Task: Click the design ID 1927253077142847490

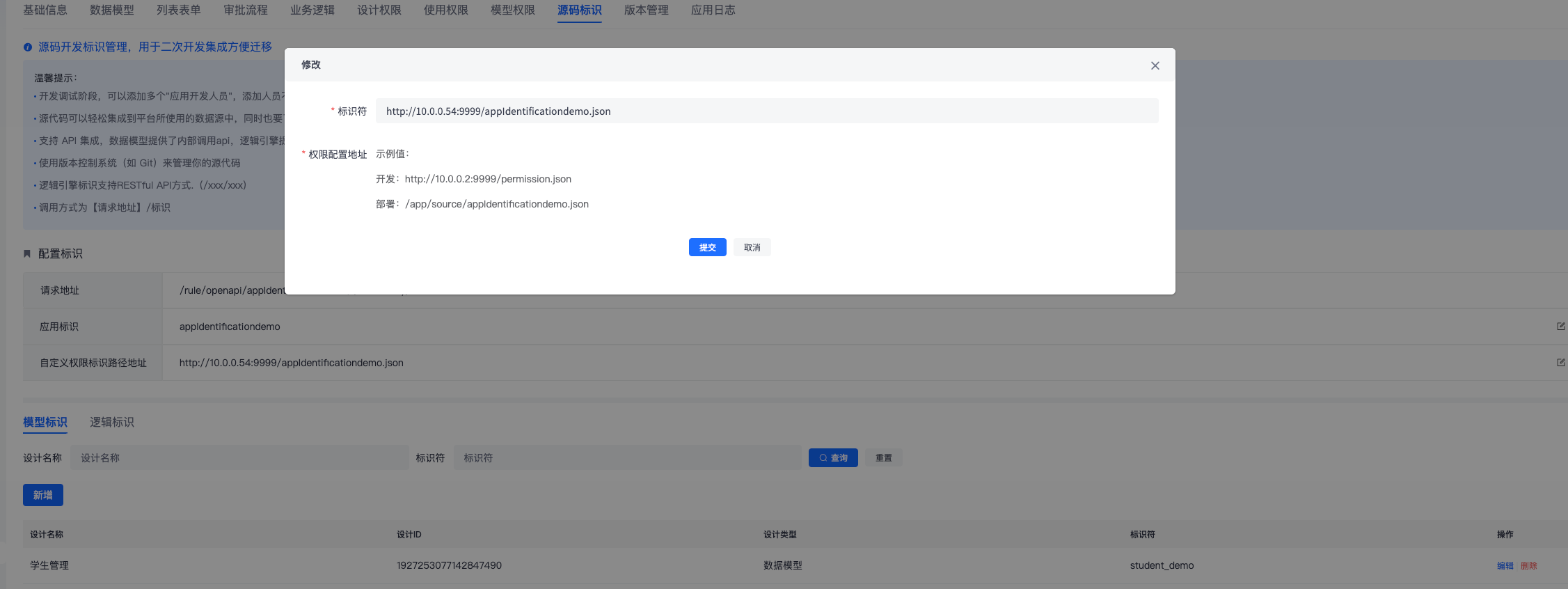Action: [449, 565]
